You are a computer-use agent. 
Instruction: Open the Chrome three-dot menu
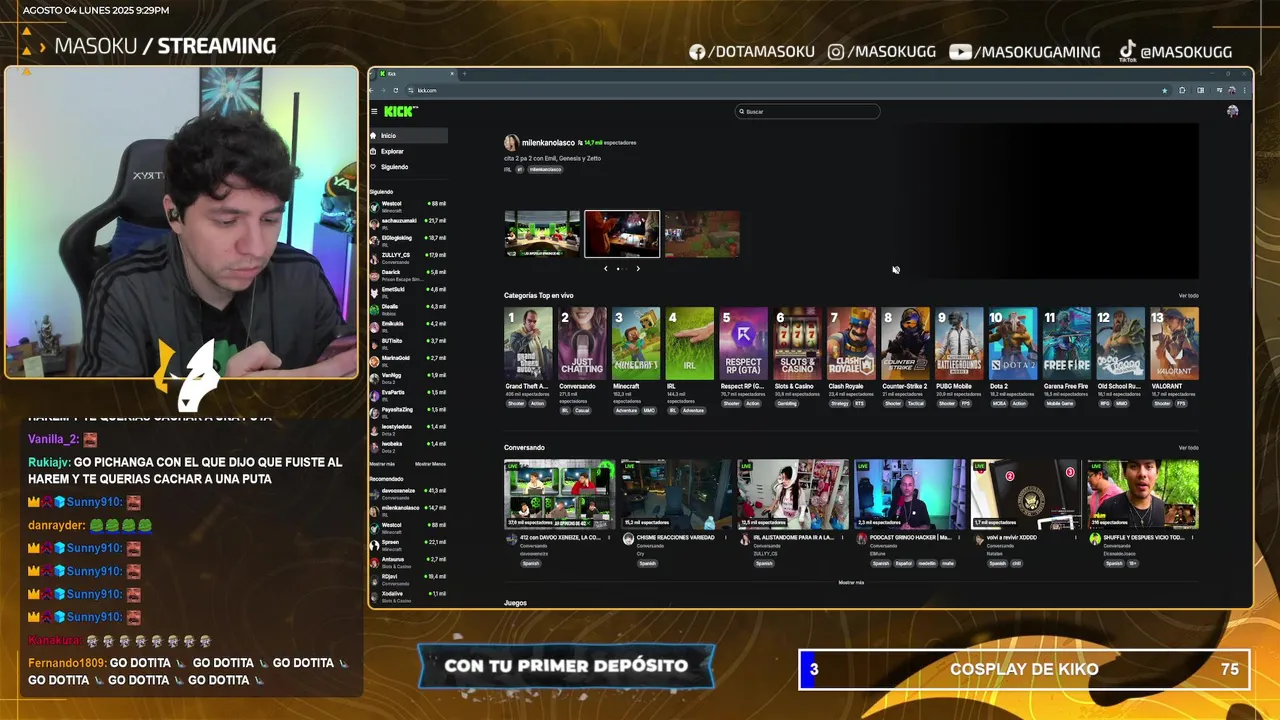[1243, 90]
